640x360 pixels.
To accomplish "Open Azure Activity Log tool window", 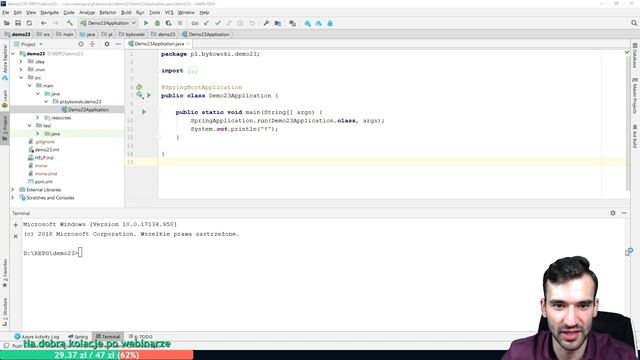I will pyautogui.click(x=37, y=337).
